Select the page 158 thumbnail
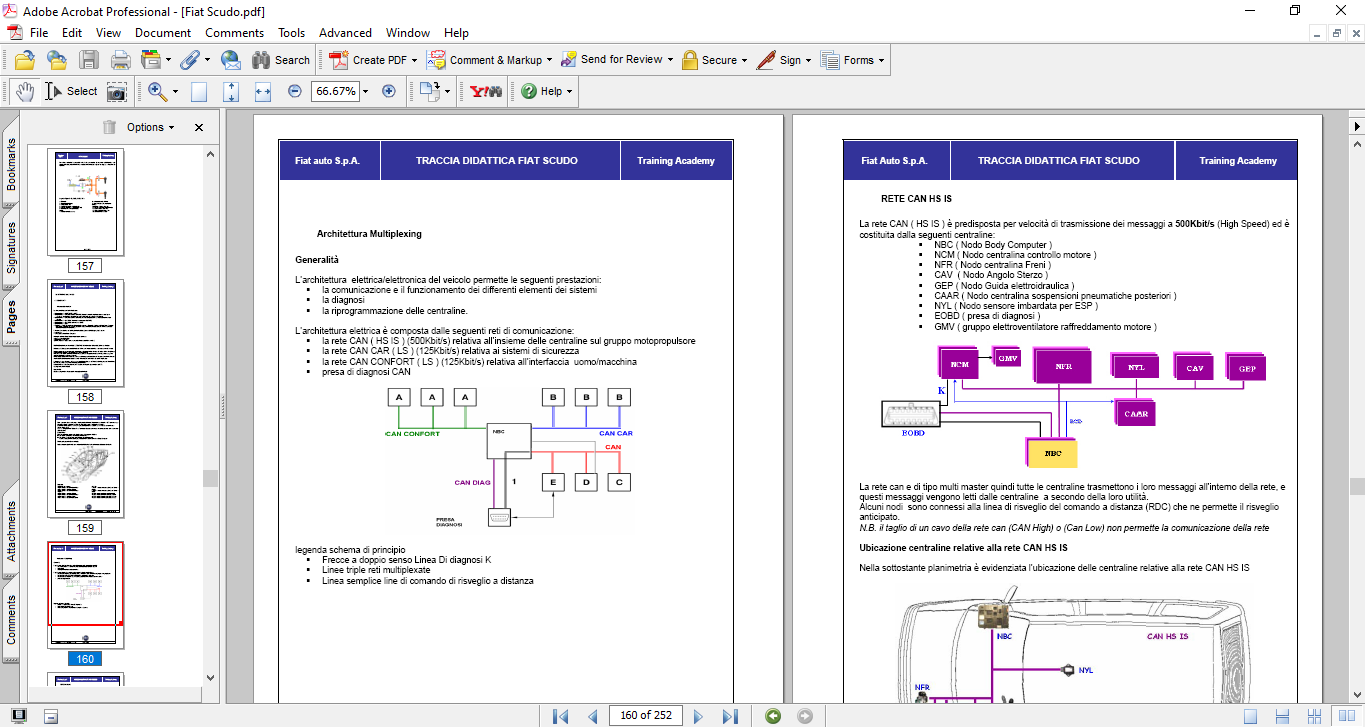Screen dimensions: 1365x727 tap(85, 333)
